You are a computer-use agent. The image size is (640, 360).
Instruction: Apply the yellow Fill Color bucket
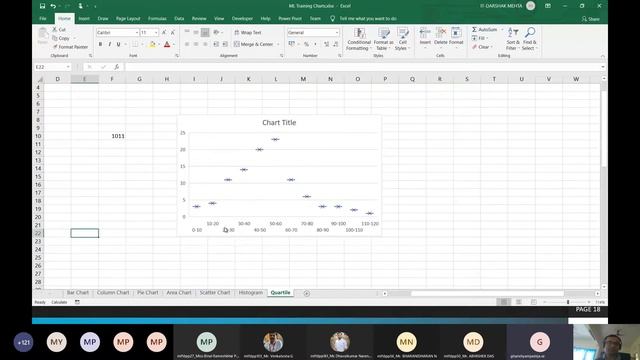click(152, 44)
